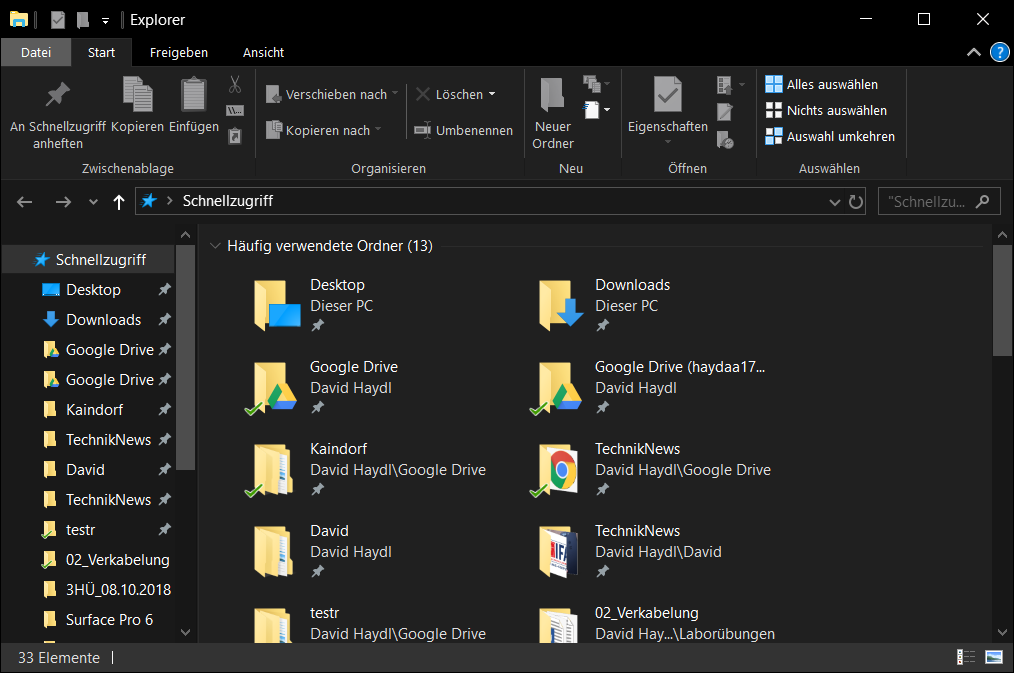The width and height of the screenshot is (1014, 673).
Task: Click the pin icon next to Kaindorf in sidebar
Action: click(x=164, y=409)
